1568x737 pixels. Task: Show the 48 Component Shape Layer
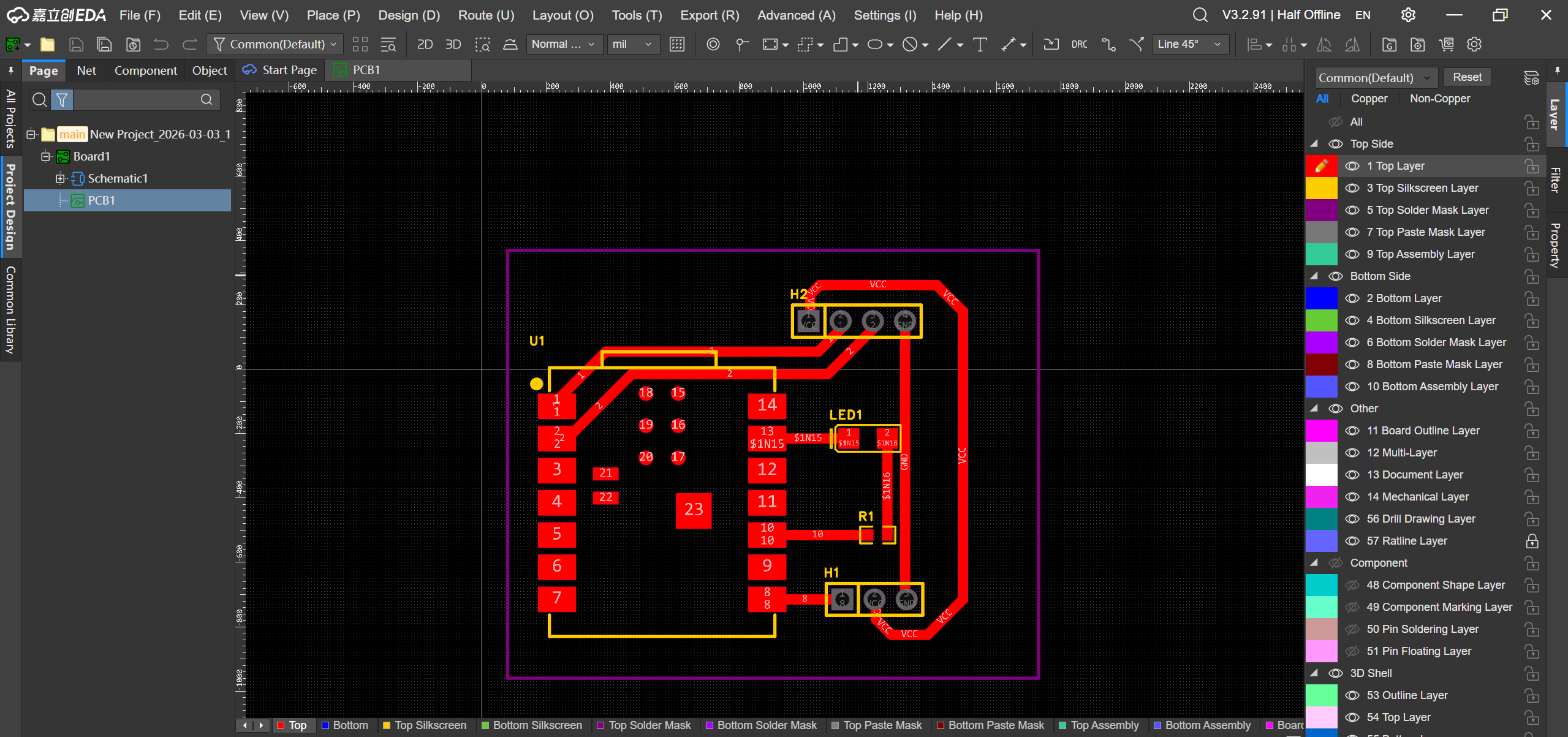[x=1352, y=585]
